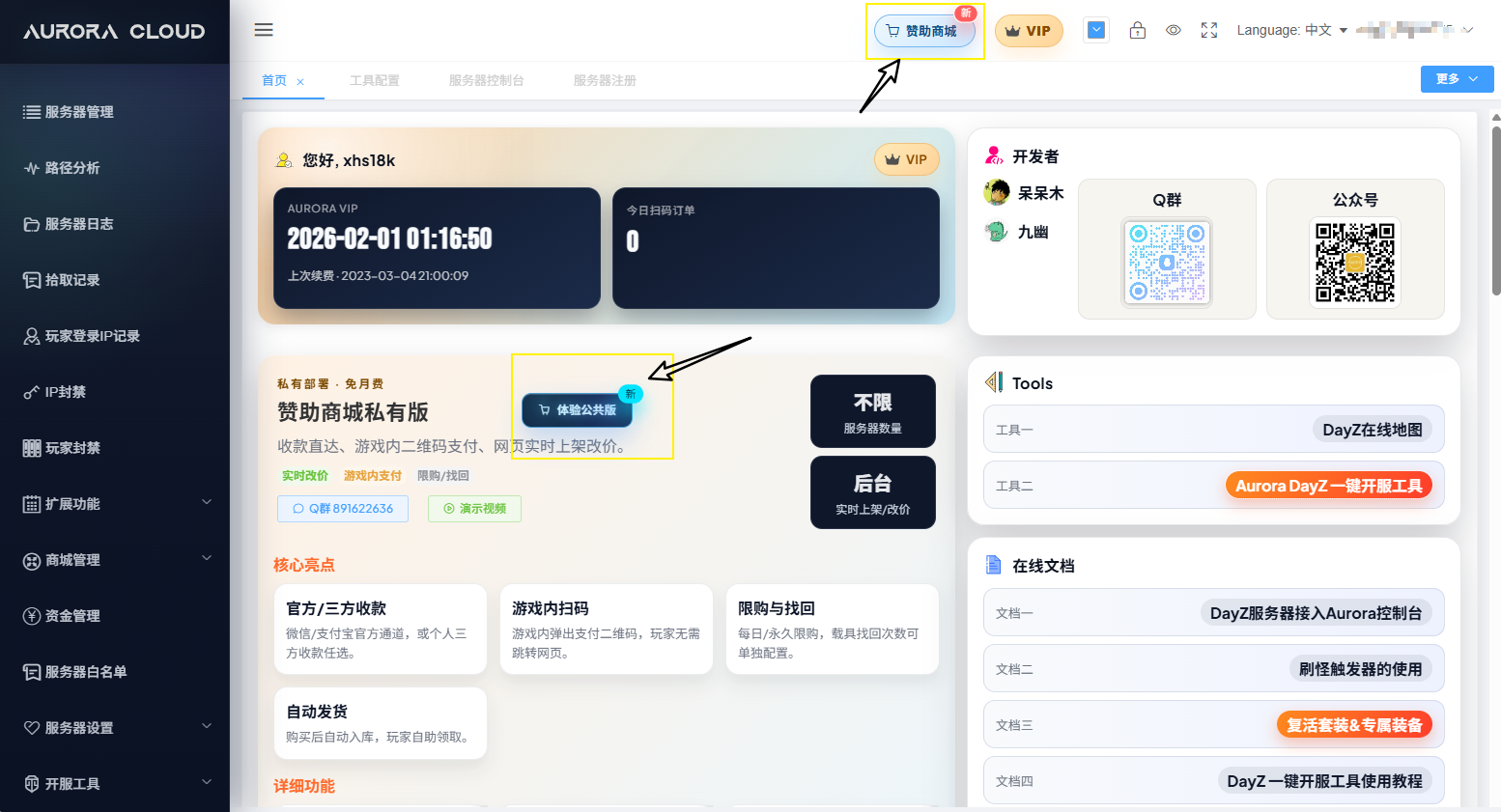
Task: Close the 首页 tab
Action: coord(300,81)
